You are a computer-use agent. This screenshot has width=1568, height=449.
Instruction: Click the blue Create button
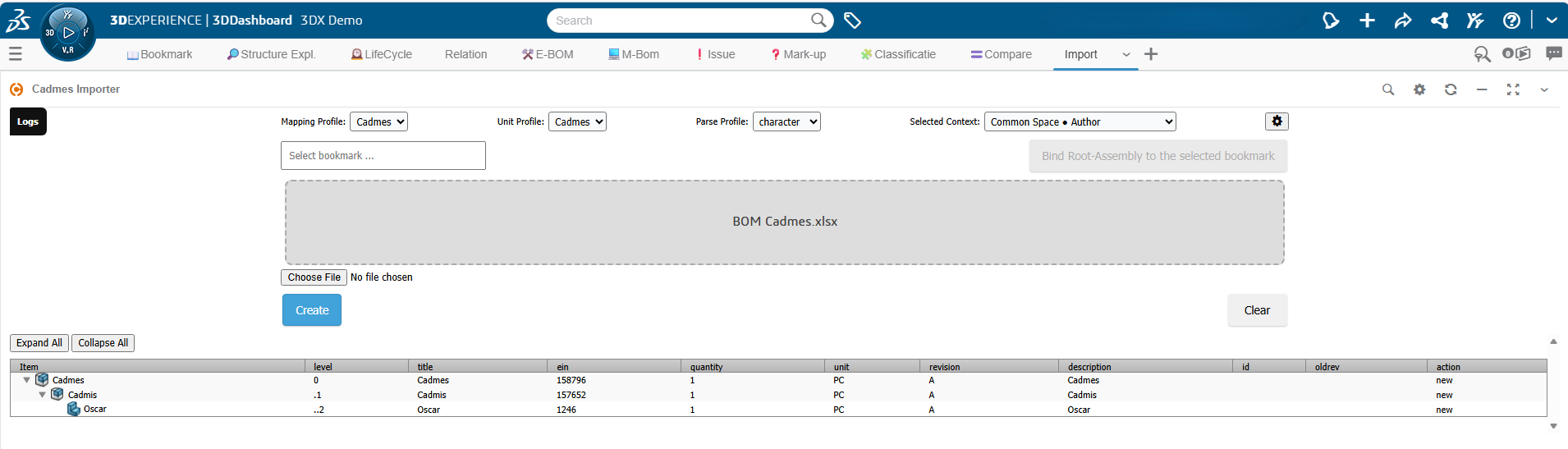[x=312, y=310]
